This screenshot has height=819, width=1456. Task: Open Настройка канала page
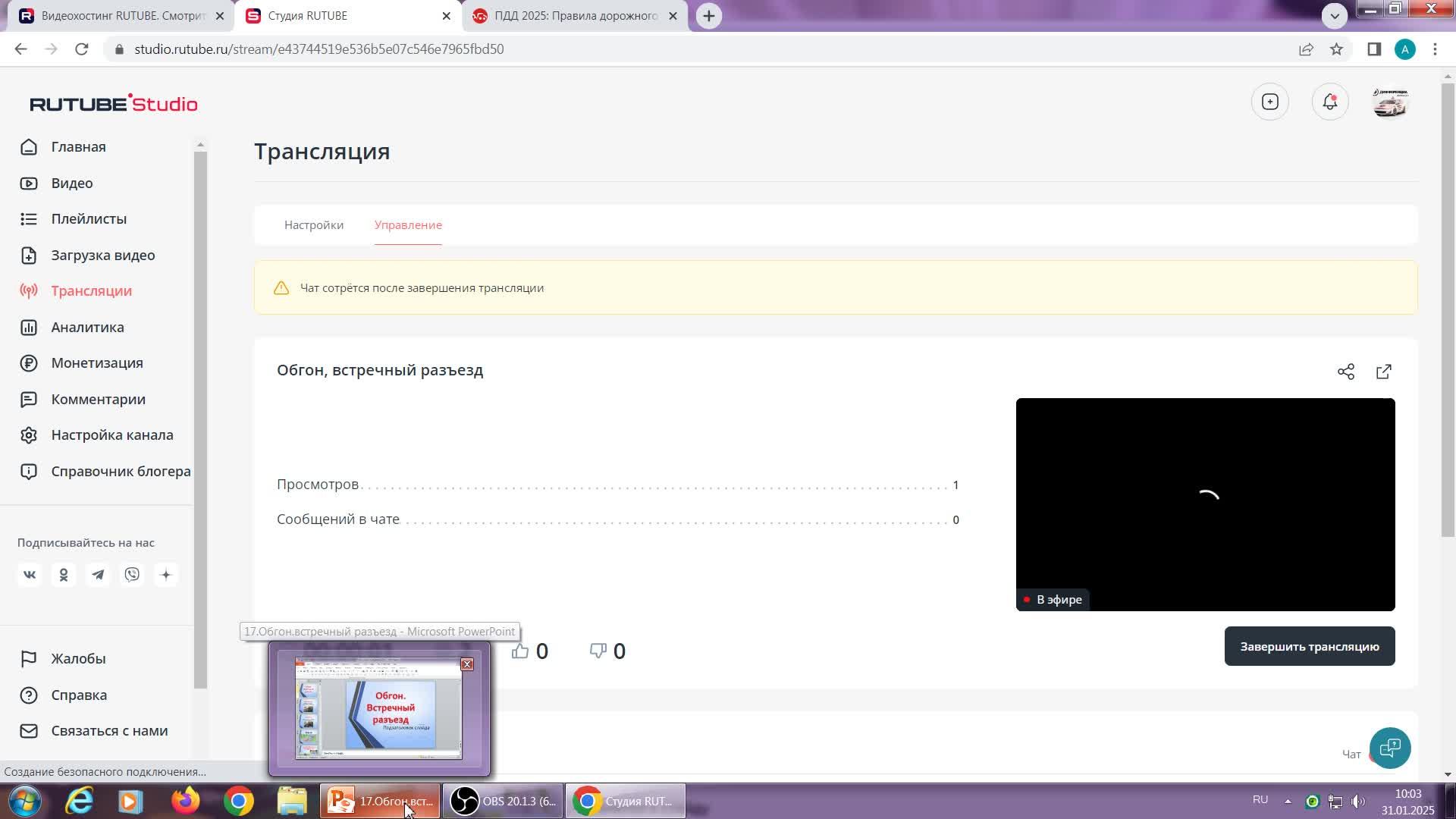[x=97, y=435]
